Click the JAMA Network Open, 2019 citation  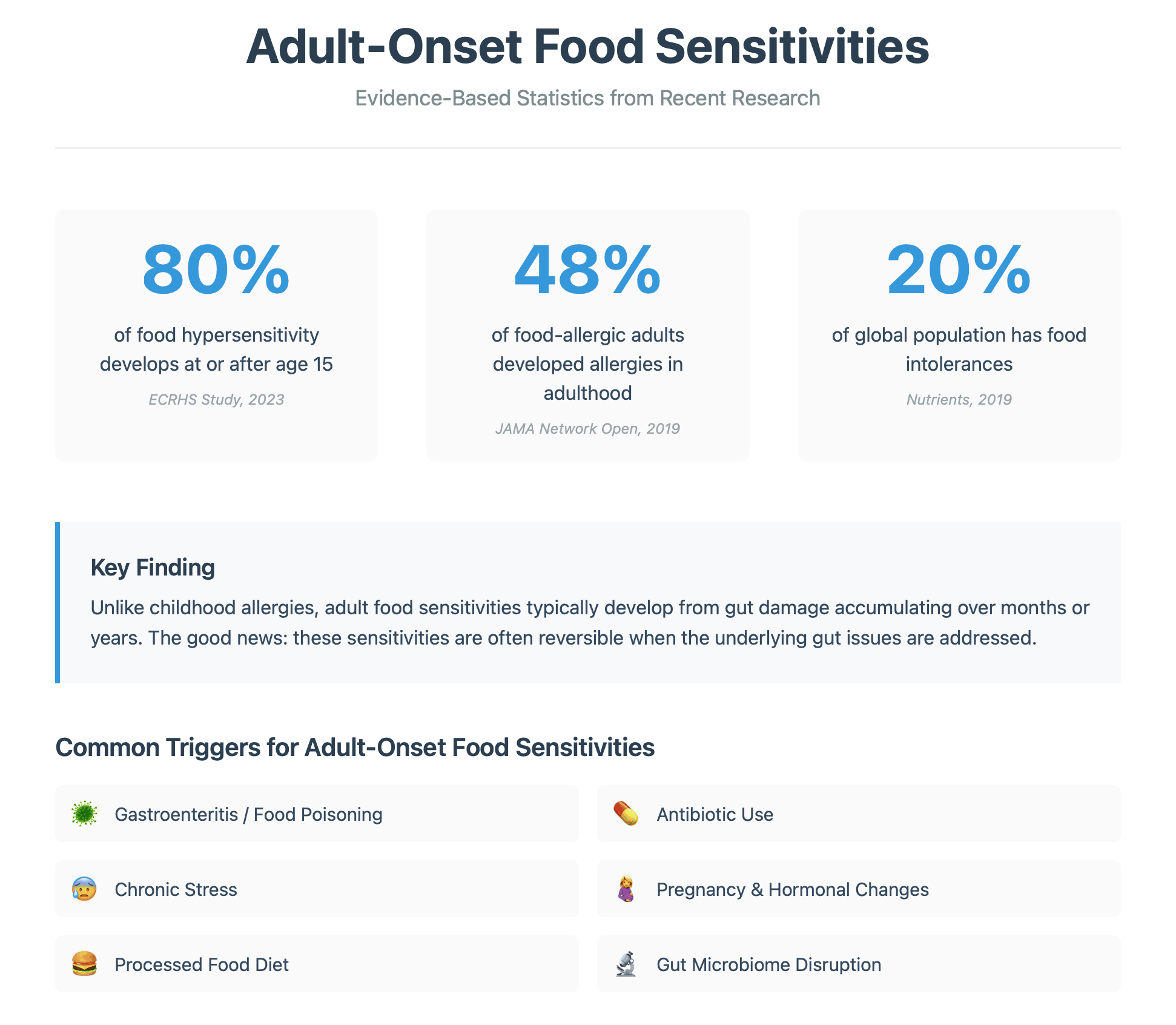coord(587,428)
